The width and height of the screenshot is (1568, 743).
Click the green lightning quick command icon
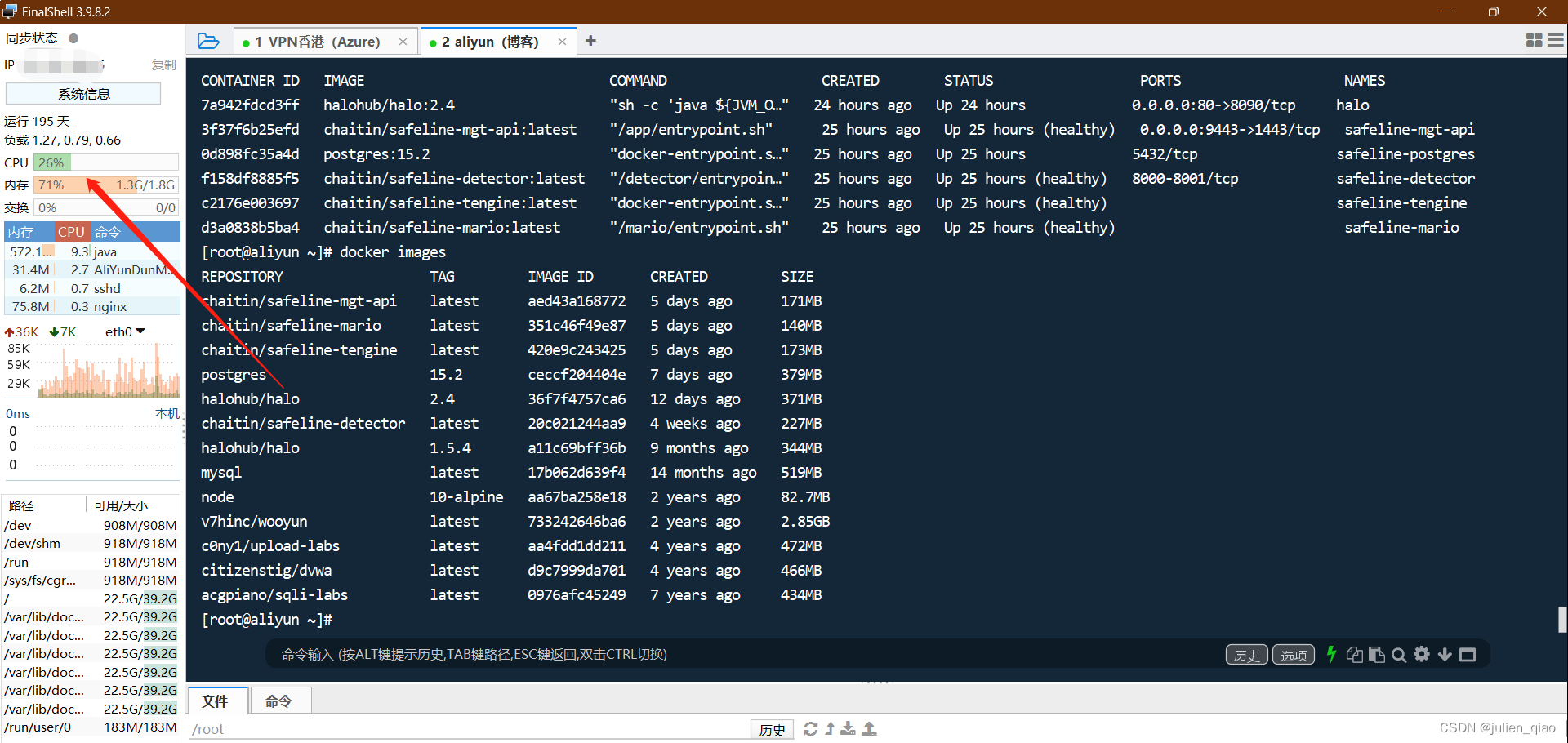(x=1331, y=654)
